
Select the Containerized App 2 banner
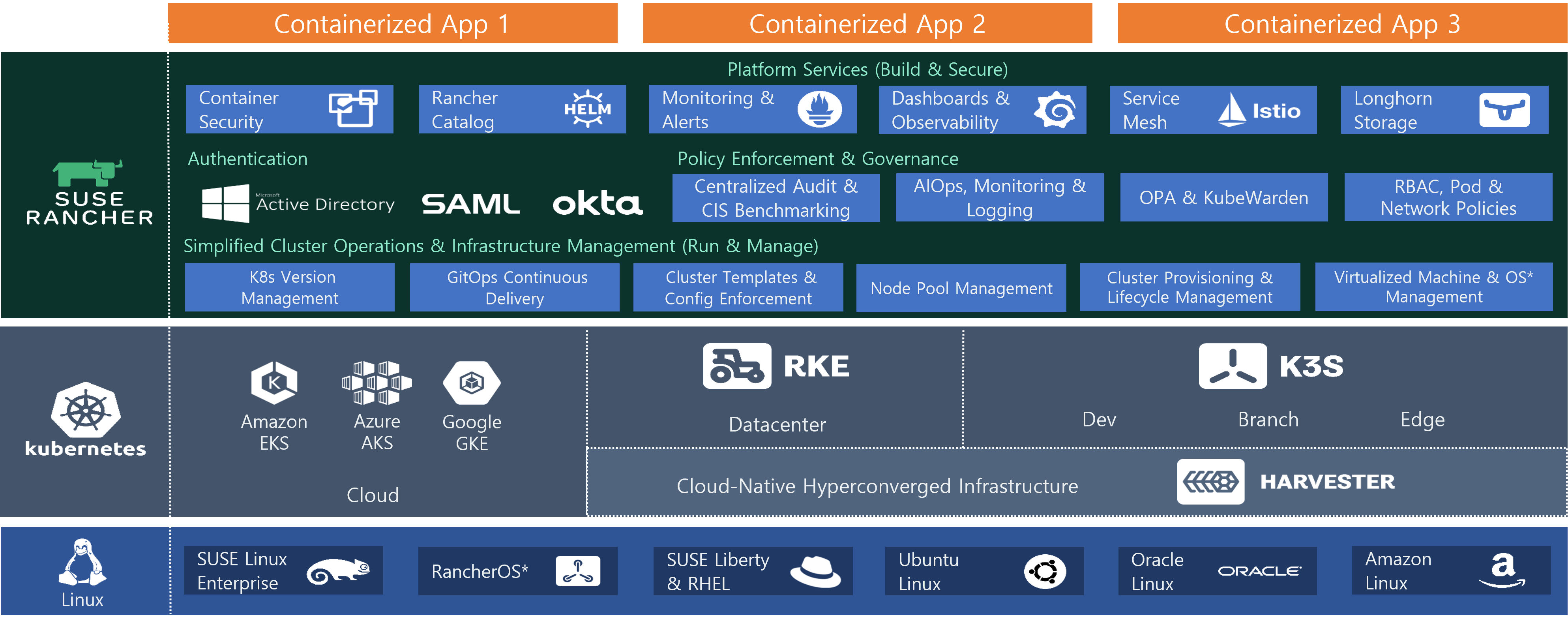pyautogui.click(x=867, y=23)
